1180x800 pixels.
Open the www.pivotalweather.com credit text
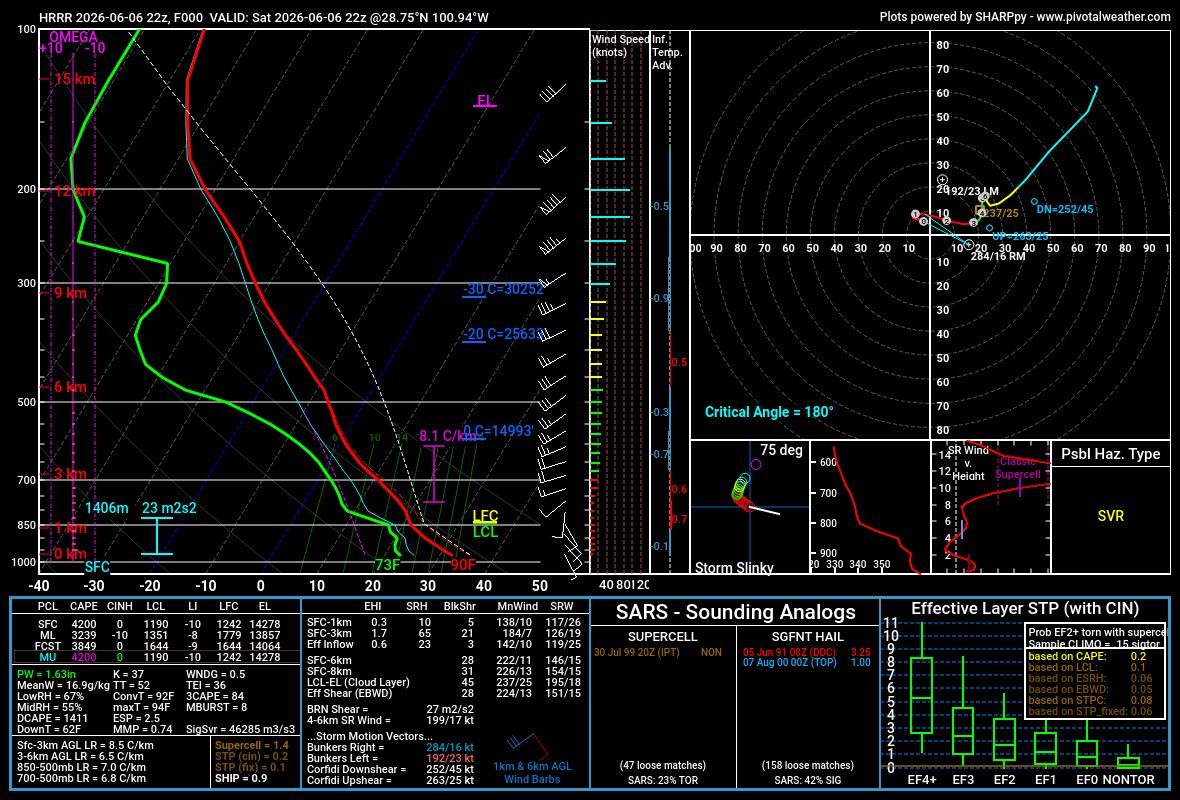tap(1103, 16)
